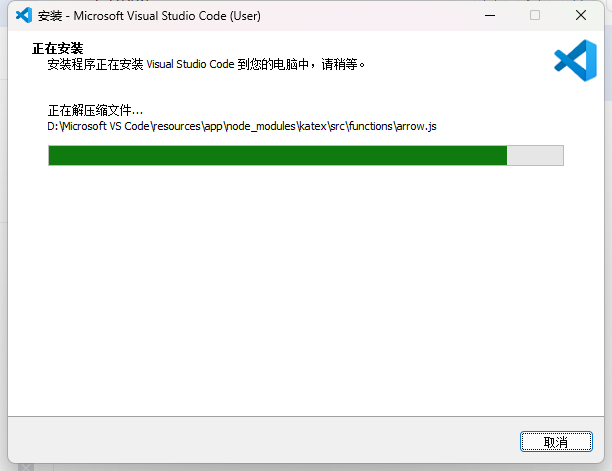This screenshot has height=471, width=612.
Task: Click the arrow.js file path text
Action: [x=242, y=126]
